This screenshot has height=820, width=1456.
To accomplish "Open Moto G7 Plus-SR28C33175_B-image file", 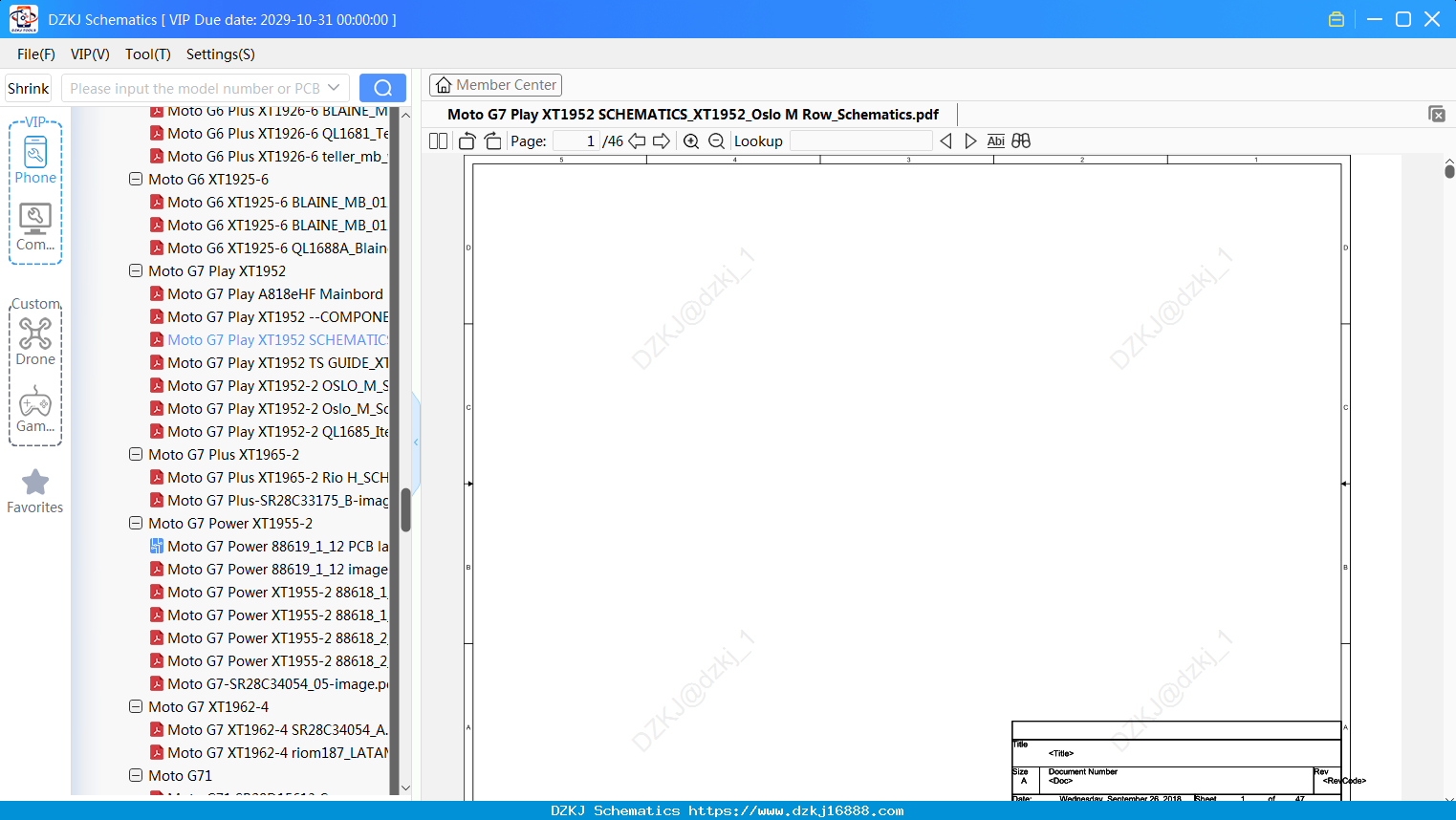I will coord(269,500).
